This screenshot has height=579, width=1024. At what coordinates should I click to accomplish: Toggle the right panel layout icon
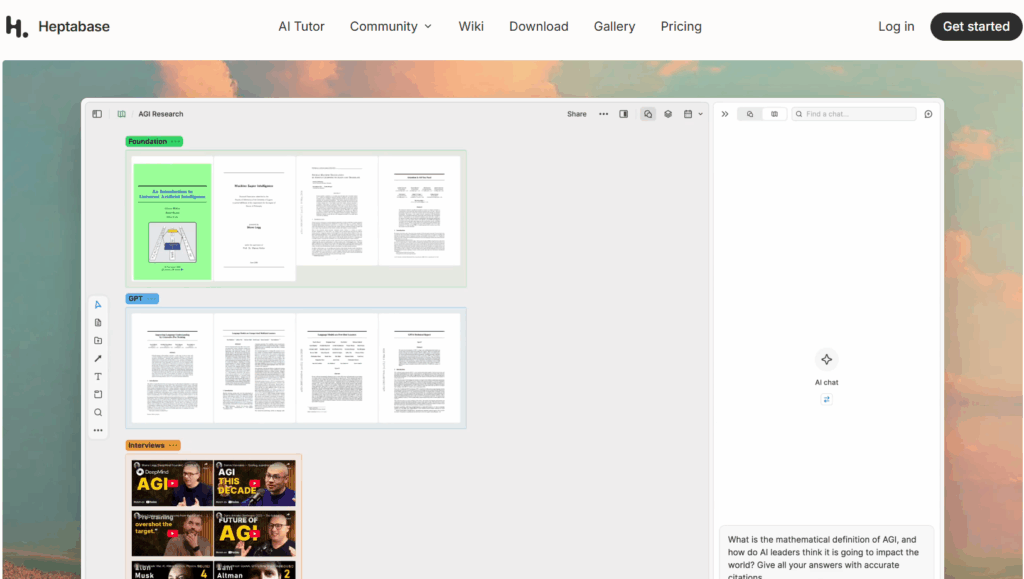(x=624, y=114)
